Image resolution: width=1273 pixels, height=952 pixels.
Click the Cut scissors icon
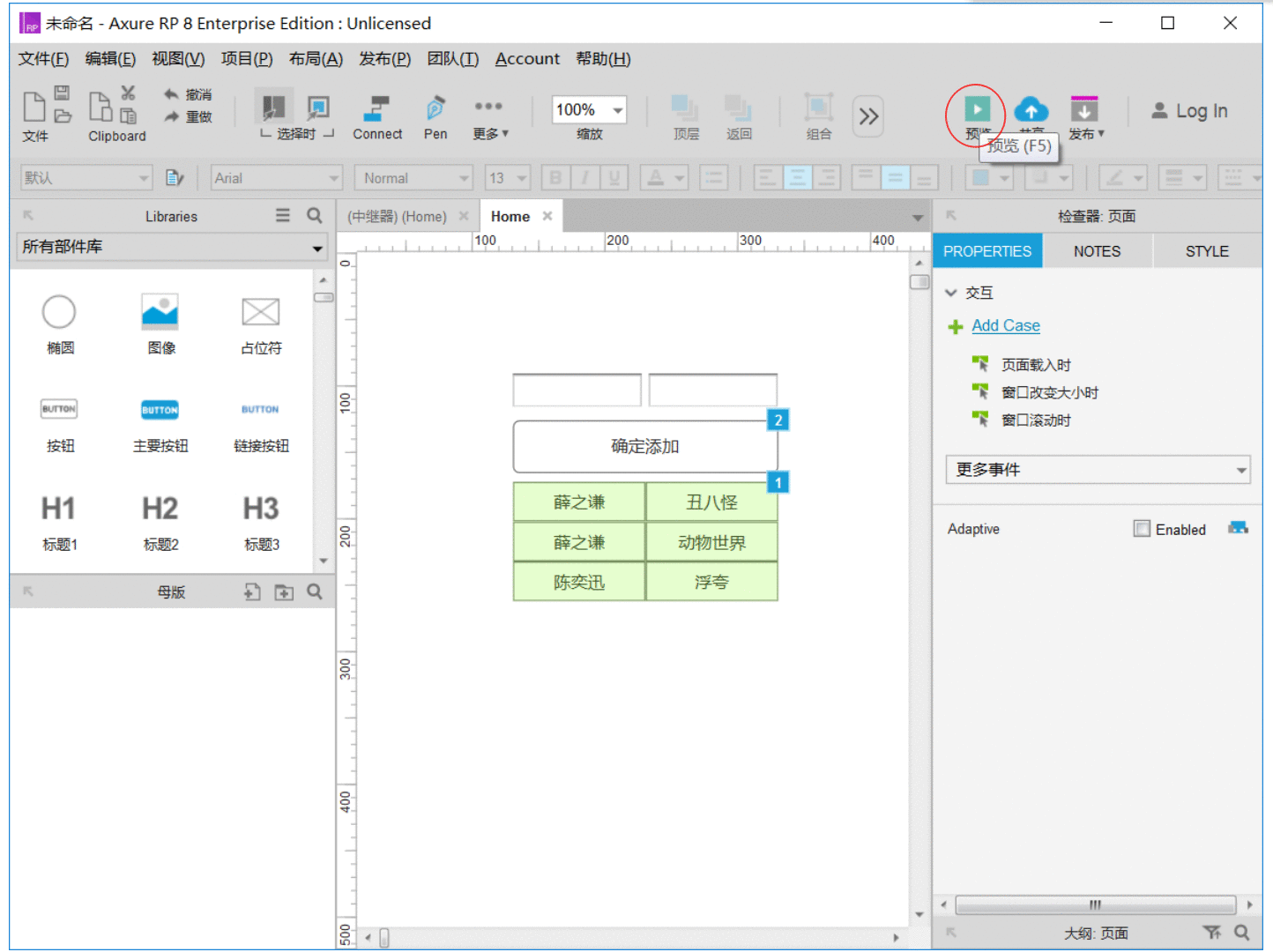point(128,93)
